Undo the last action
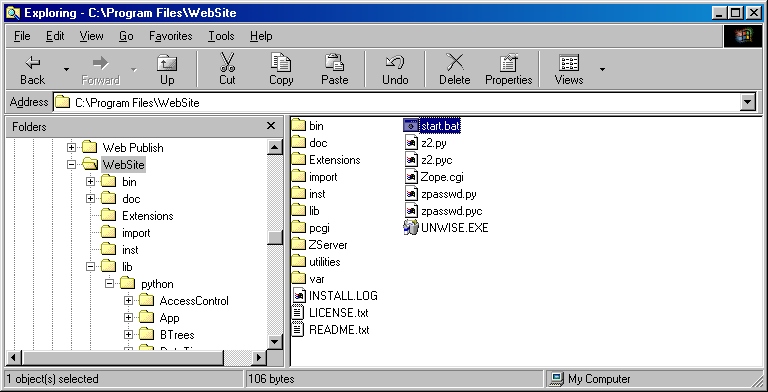This screenshot has height=392, width=768. click(395, 70)
